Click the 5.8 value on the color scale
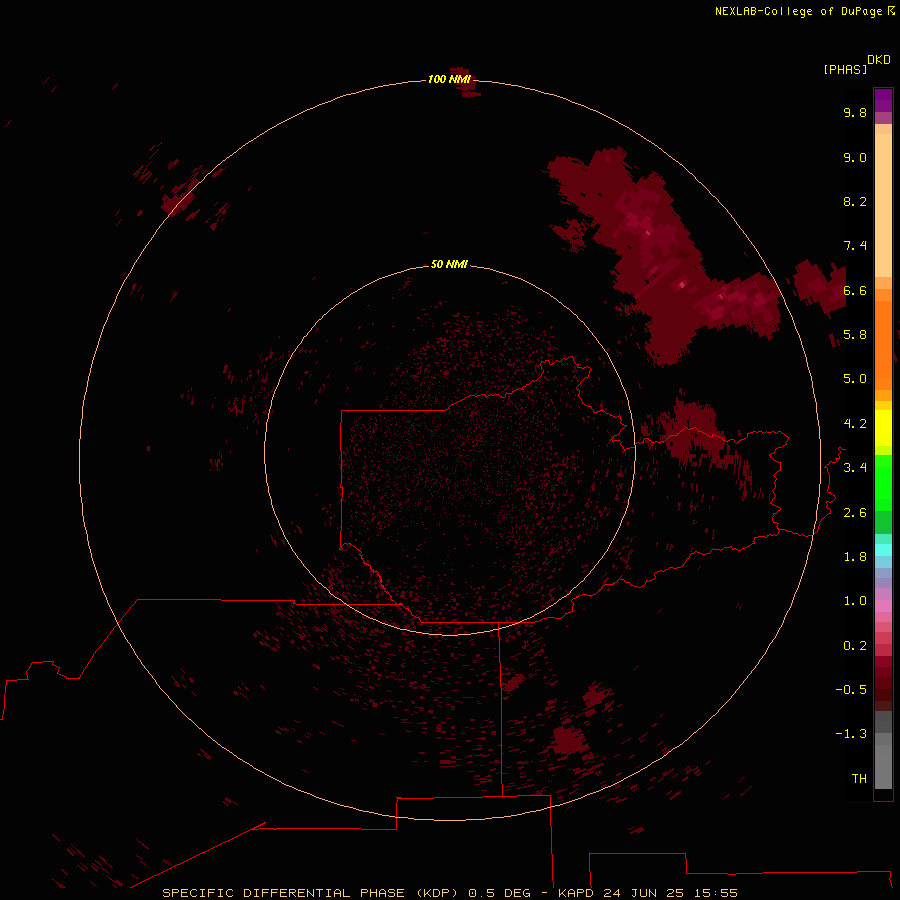900x900 pixels. click(x=855, y=335)
